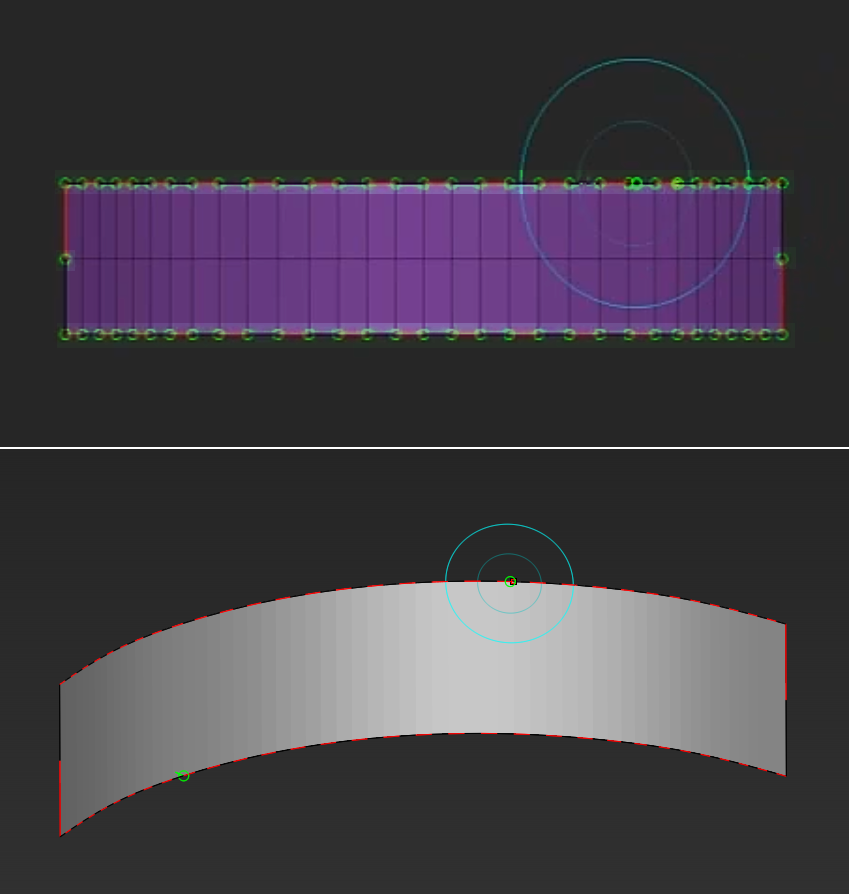The height and width of the screenshot is (894, 849).
Task: Click the purple flat strip mesh
Action: (x=424, y=259)
